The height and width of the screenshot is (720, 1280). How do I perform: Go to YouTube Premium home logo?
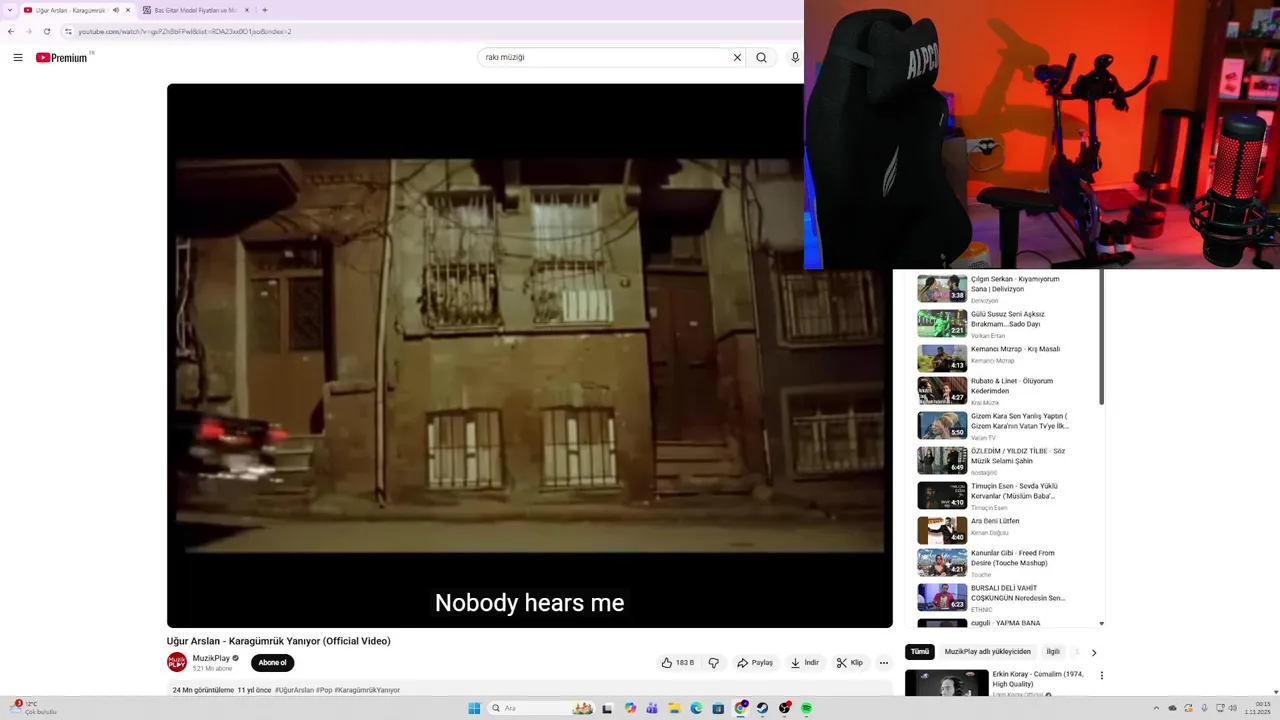[x=62, y=58]
